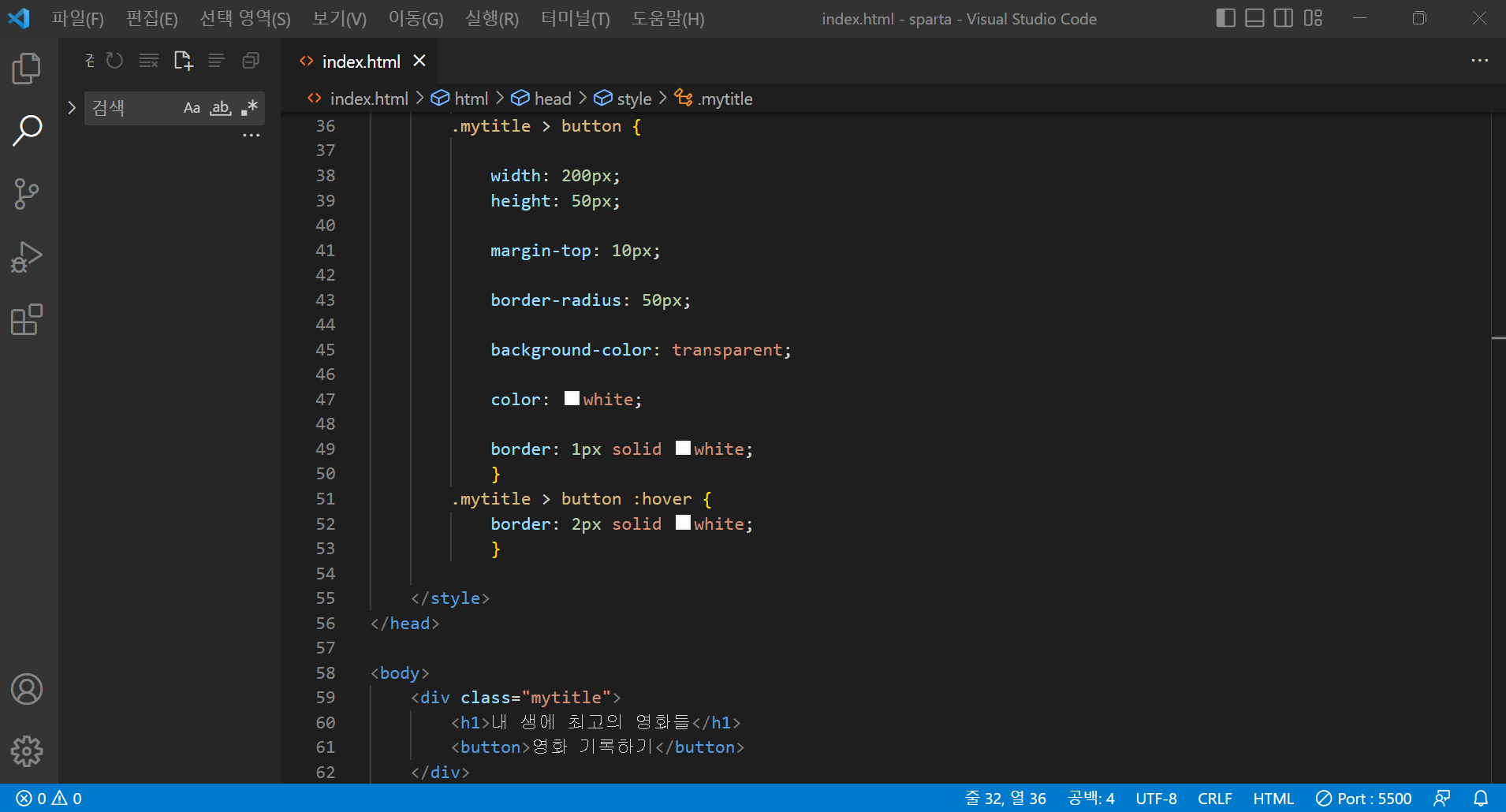Toggle regular expression (.*) in search
The height and width of the screenshot is (812, 1506).
[x=249, y=108]
